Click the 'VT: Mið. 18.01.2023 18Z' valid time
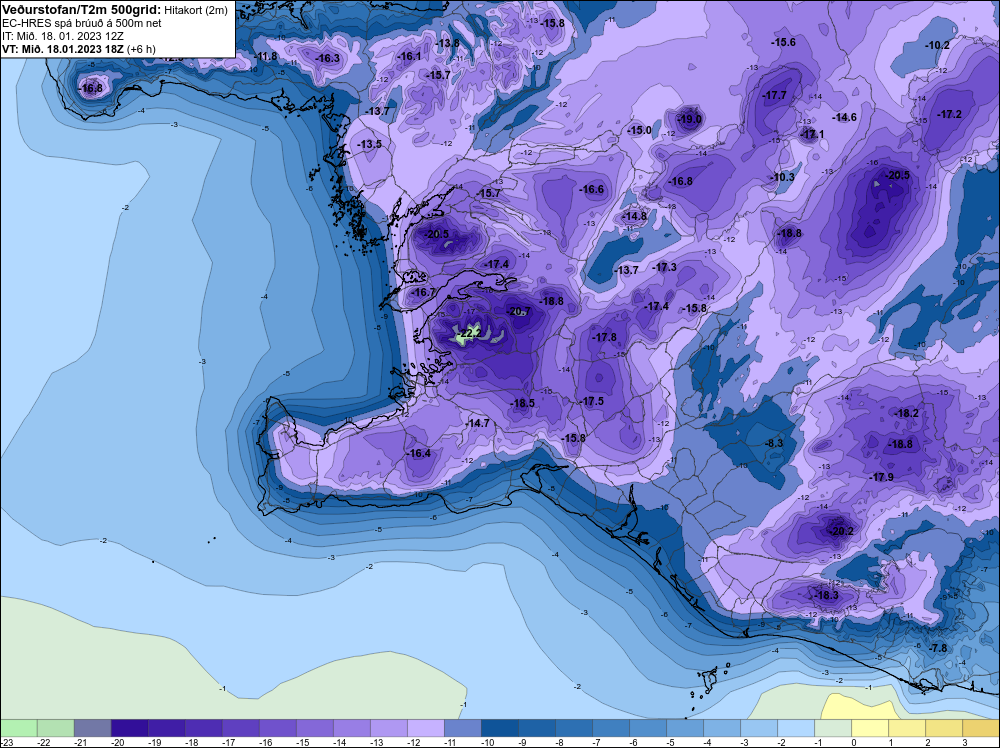 click(64, 49)
